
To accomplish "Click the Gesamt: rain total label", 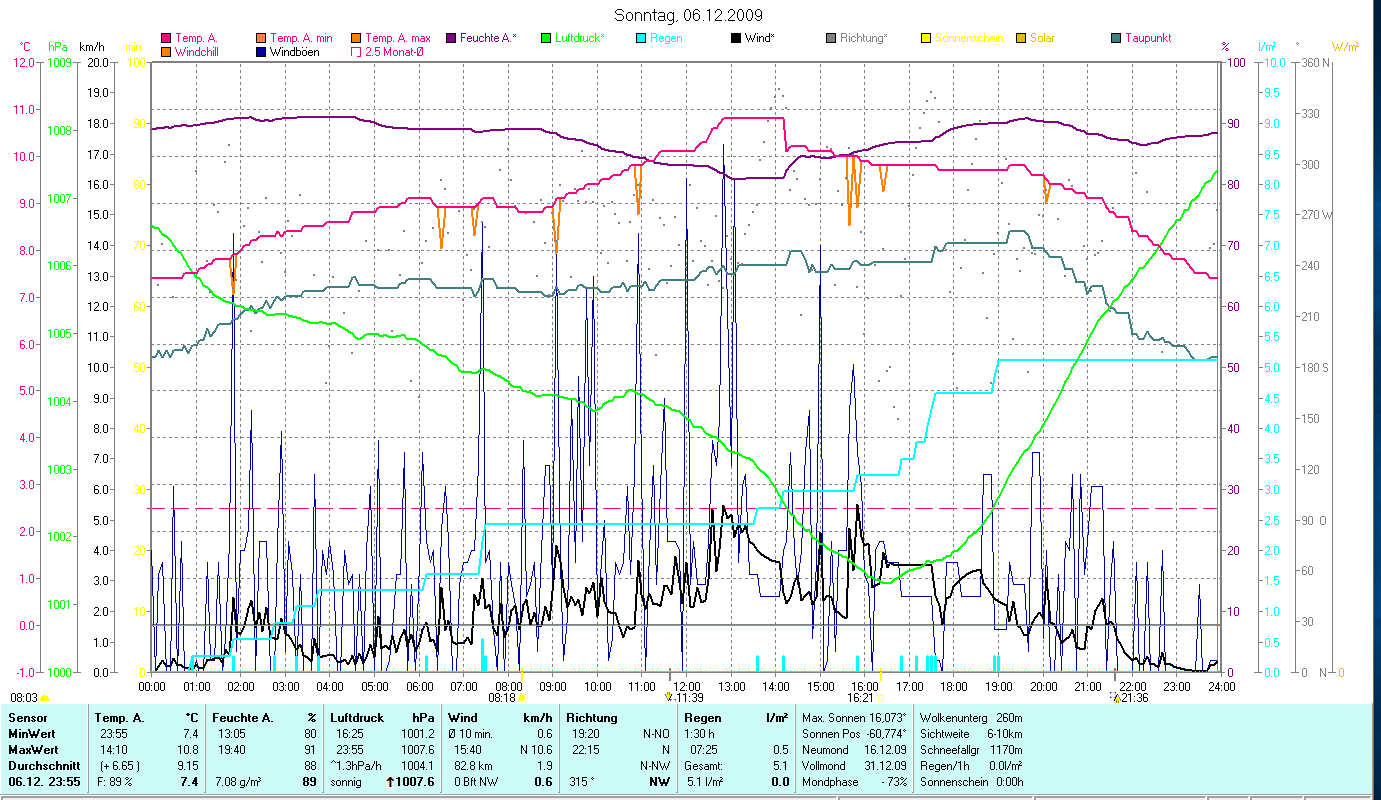I will pos(704,766).
